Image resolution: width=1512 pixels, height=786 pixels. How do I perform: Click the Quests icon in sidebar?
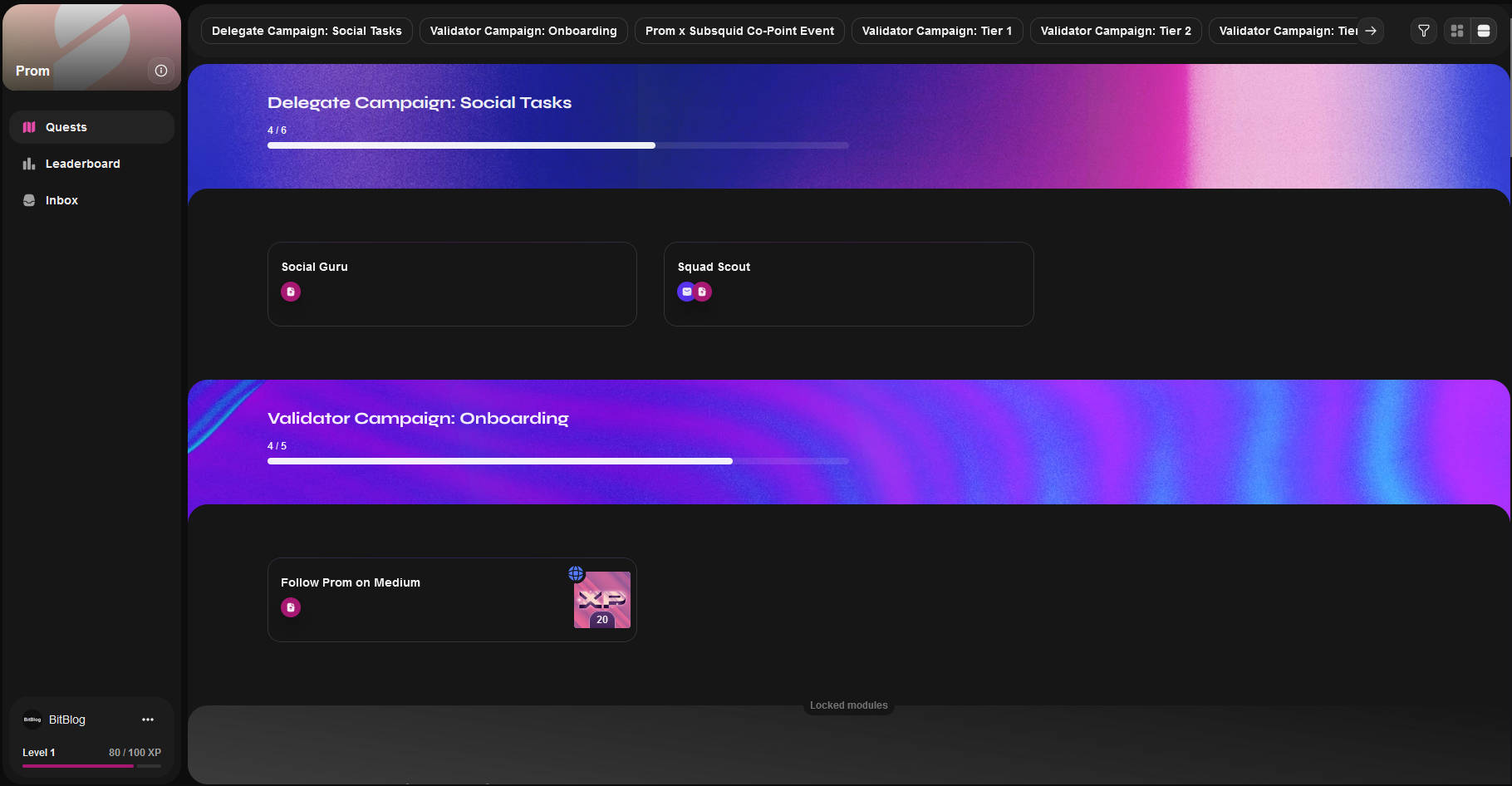click(x=29, y=127)
